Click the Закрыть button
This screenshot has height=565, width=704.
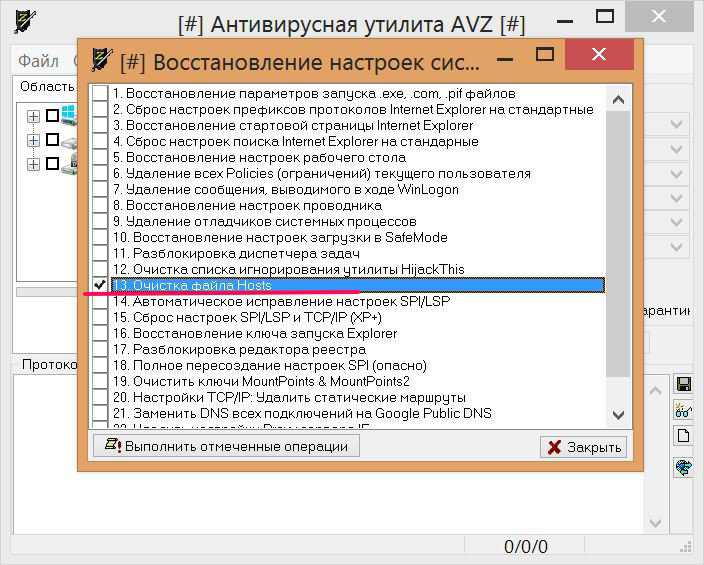pyautogui.click(x=584, y=447)
